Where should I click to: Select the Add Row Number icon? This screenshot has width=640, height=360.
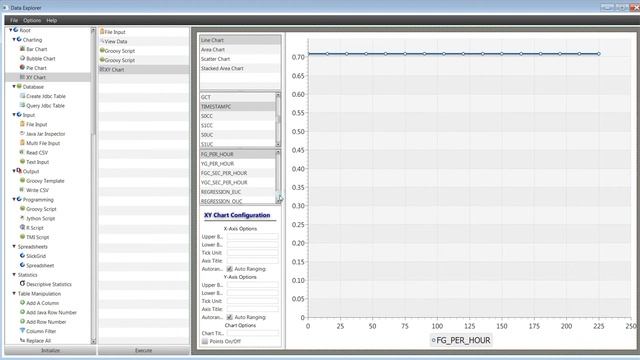tap(22, 321)
